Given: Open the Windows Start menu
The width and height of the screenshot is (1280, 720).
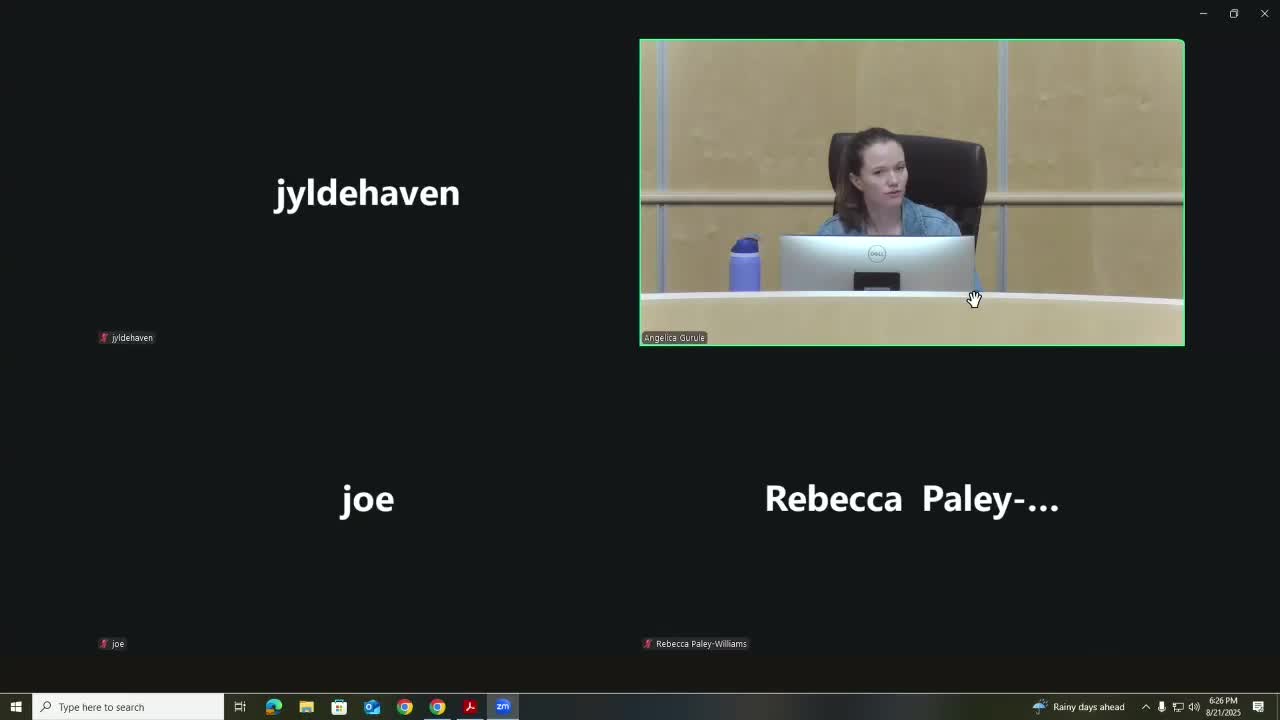Looking at the screenshot, I should 16,707.
